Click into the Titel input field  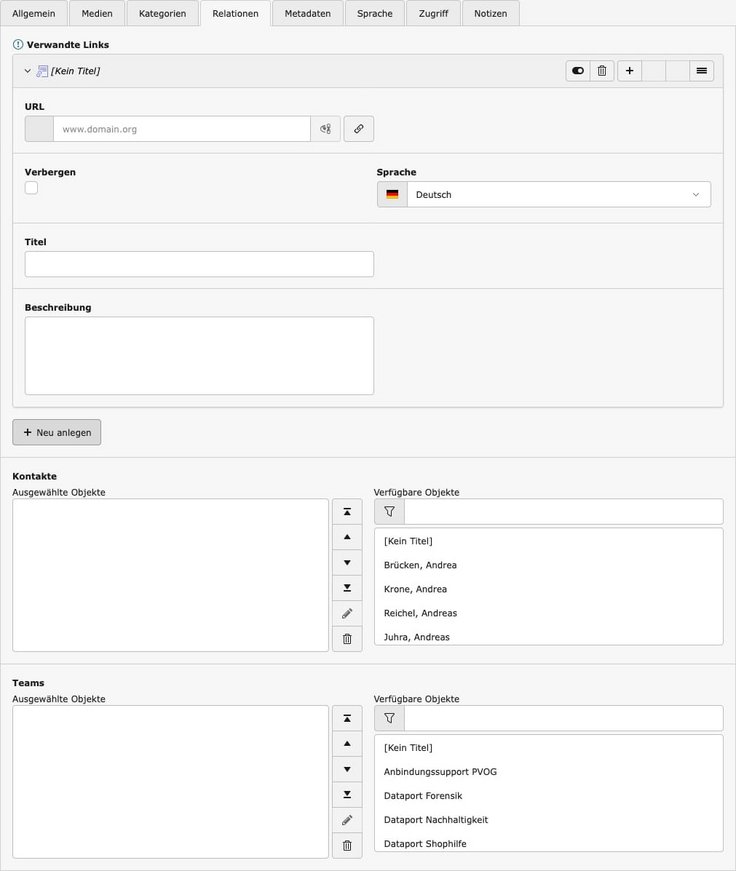pos(199,264)
